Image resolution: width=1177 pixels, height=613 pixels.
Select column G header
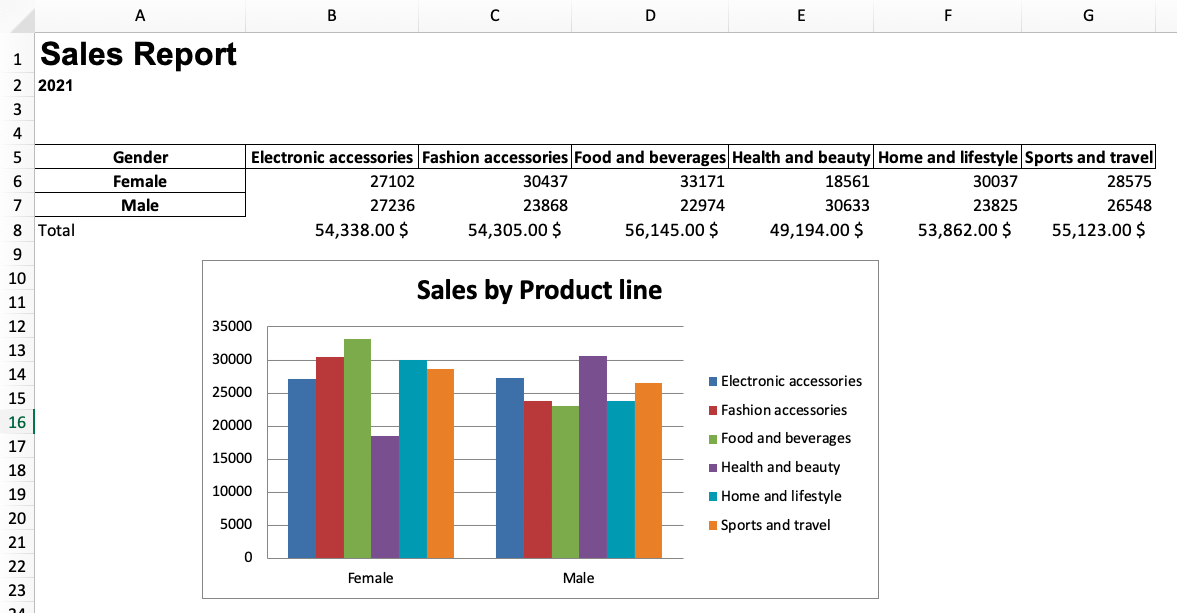click(x=1088, y=15)
